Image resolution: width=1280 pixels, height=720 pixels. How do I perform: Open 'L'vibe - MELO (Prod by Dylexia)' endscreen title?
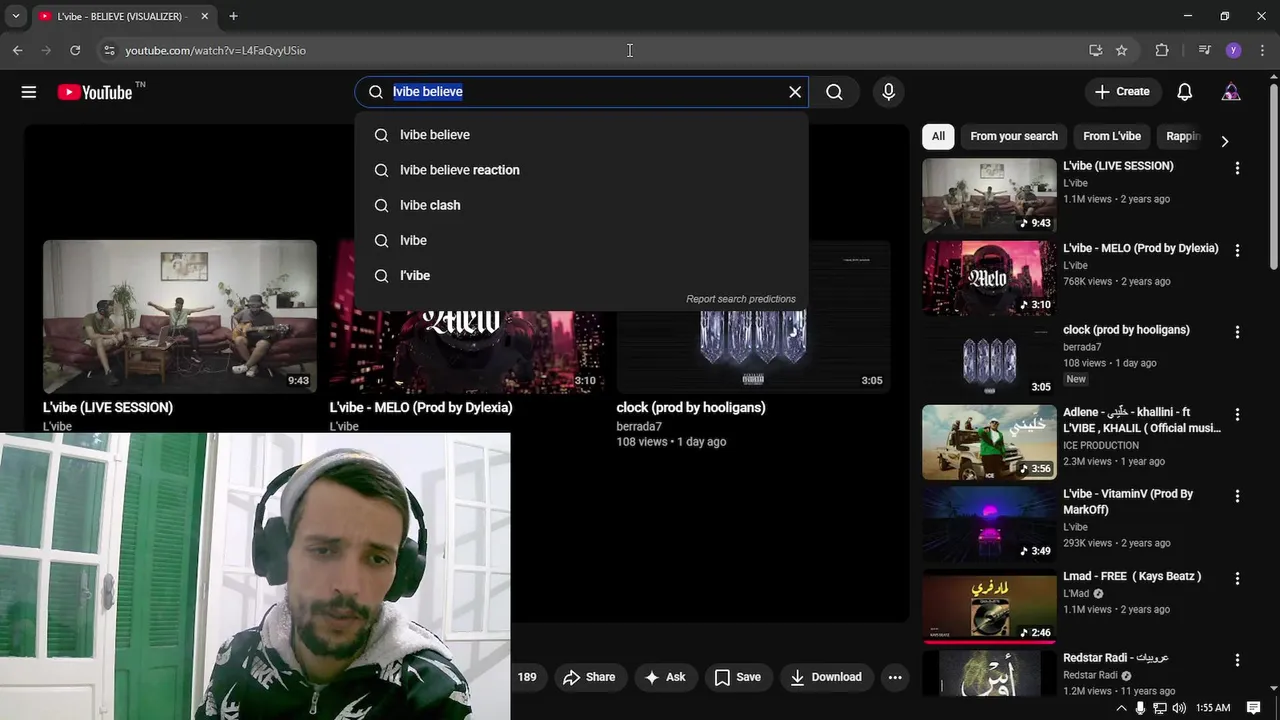(421, 407)
